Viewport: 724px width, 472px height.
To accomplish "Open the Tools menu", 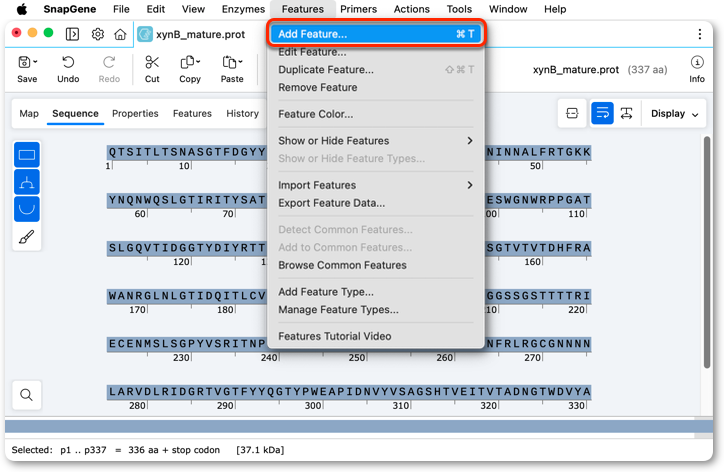I will point(459,9).
